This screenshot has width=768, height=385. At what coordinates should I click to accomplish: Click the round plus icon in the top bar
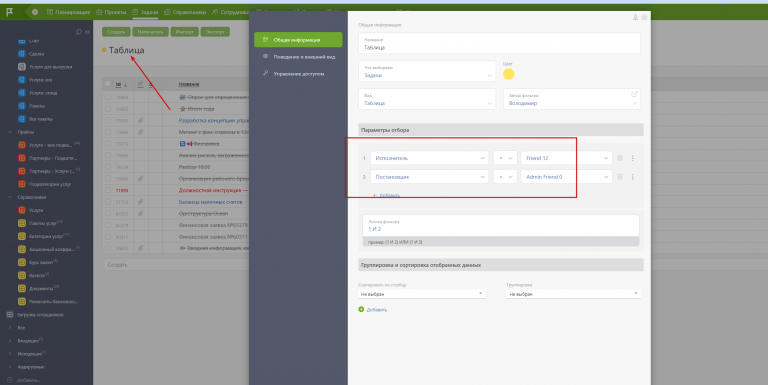click(x=35, y=12)
